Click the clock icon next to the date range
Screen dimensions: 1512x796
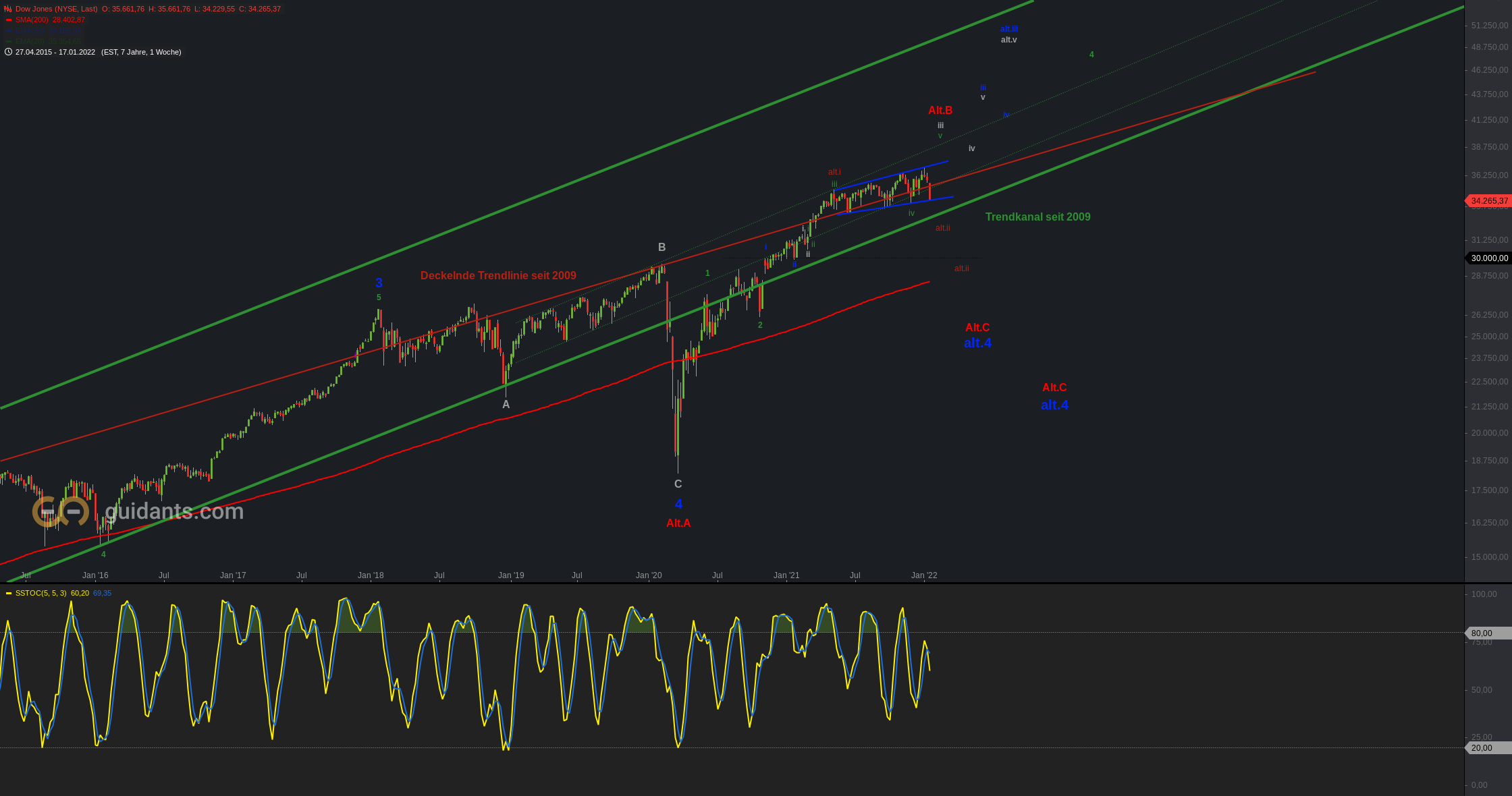tap(8, 52)
